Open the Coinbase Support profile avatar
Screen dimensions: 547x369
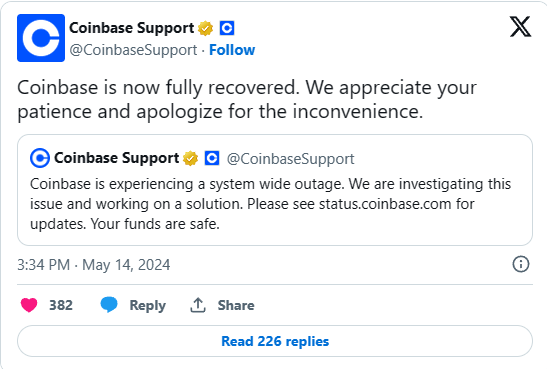coord(41,38)
